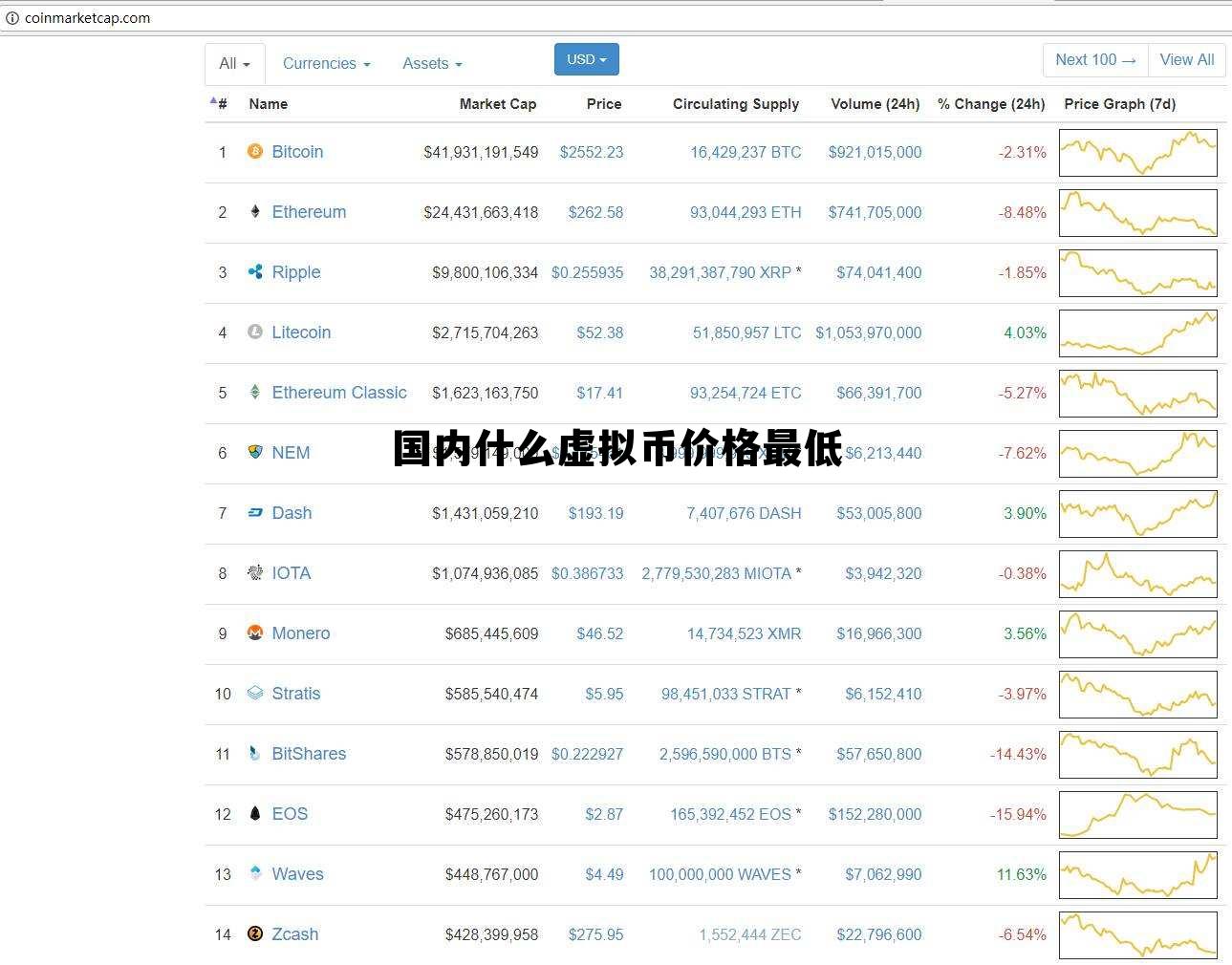Open the BitShares name link
1232x965 pixels.
pyautogui.click(x=309, y=753)
